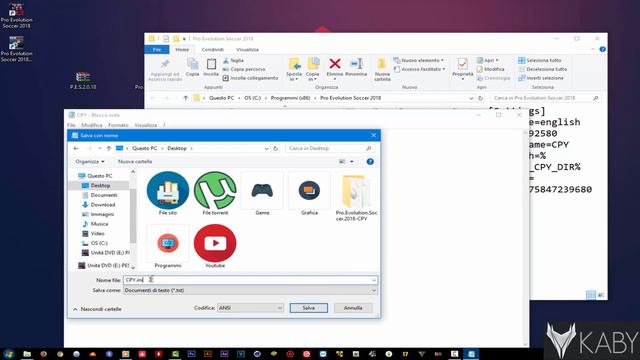Expand the Nome file history dropdown
Viewport: 640px width, 360px height.
(373, 280)
